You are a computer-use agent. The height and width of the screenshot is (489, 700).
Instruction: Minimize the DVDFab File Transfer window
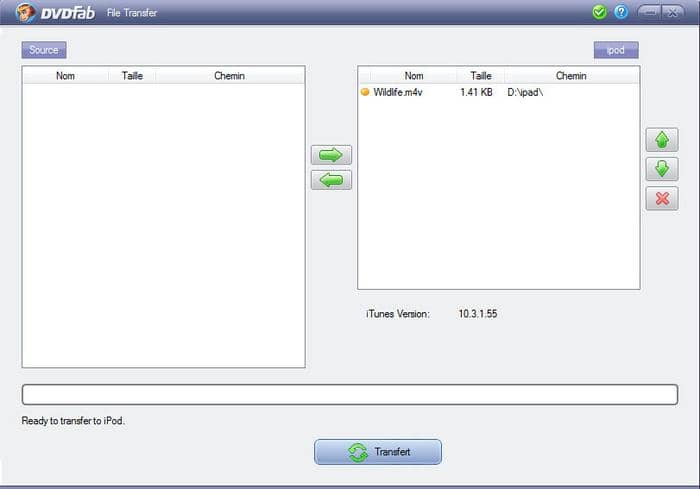(x=650, y=12)
